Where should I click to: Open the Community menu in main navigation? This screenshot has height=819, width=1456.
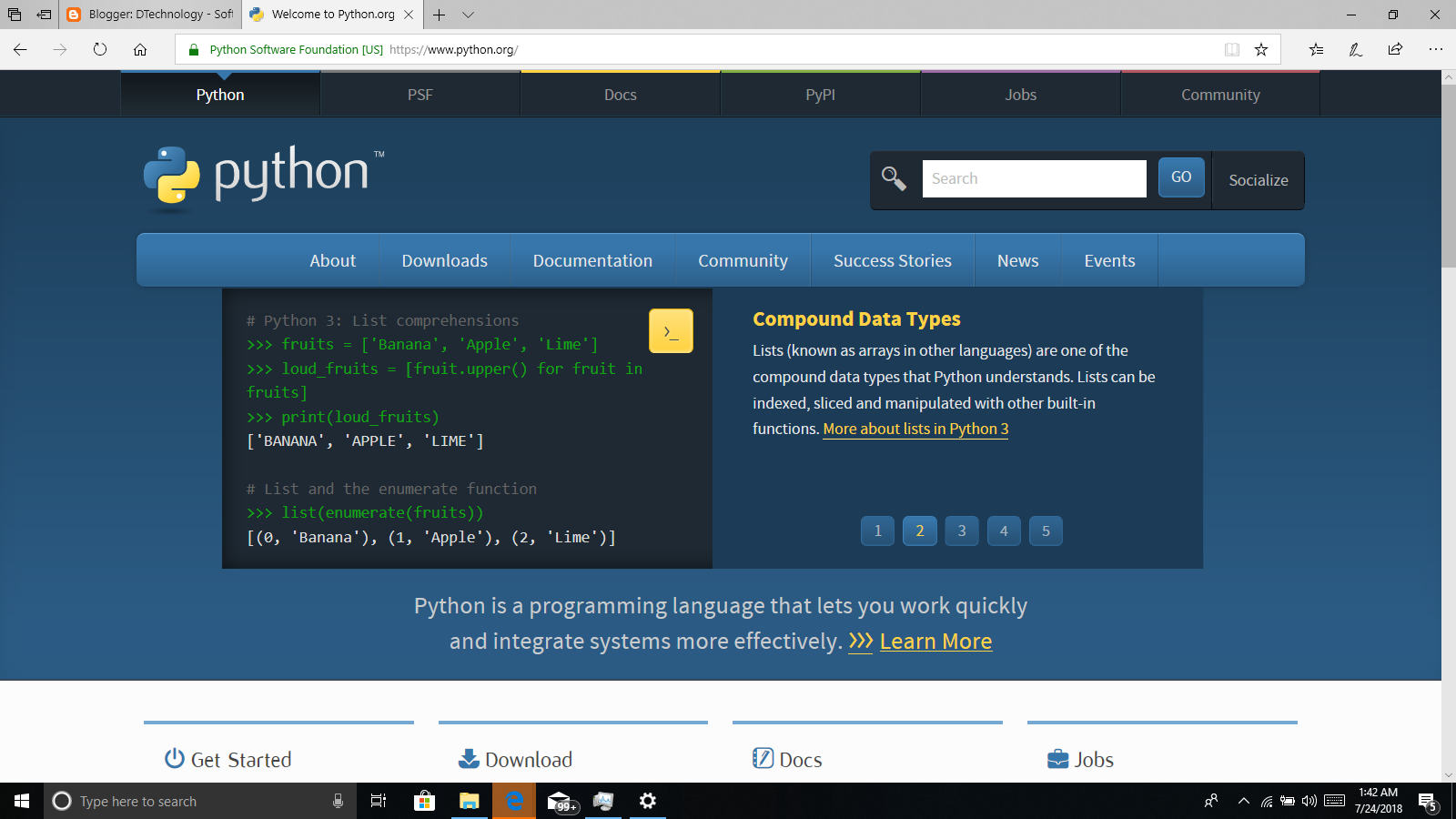(743, 260)
